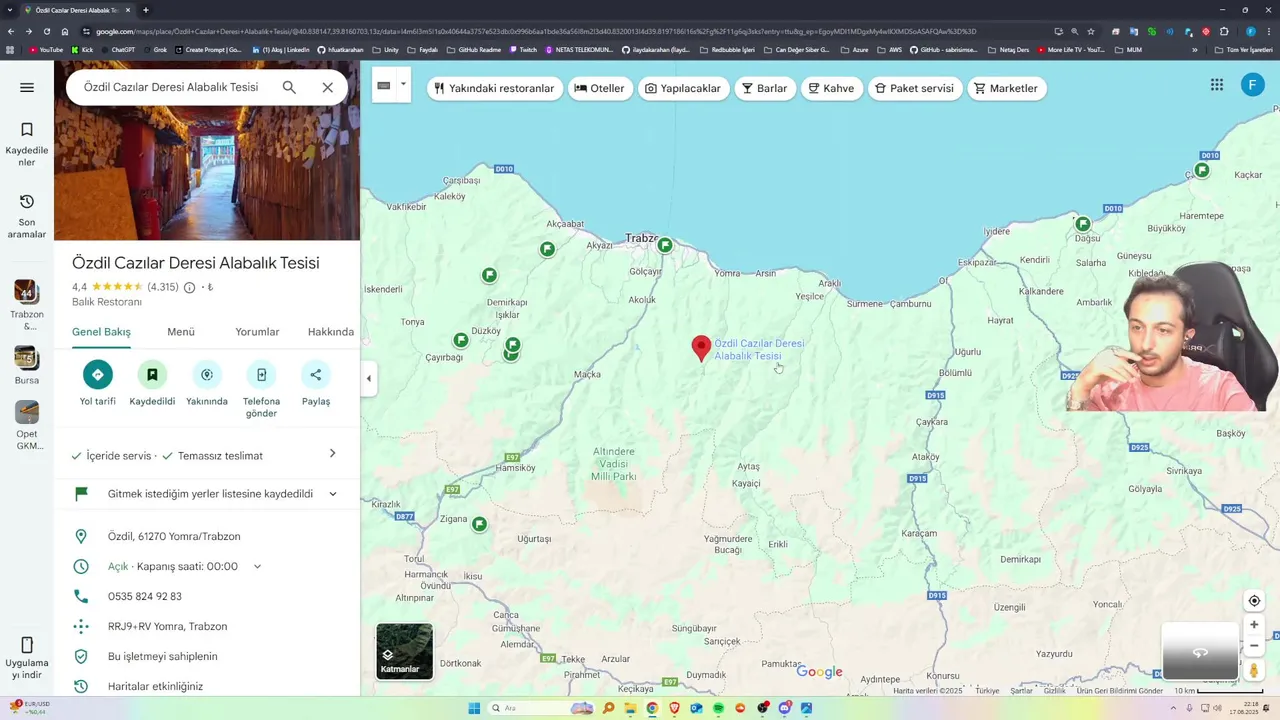
Task: Select the Paket servisi chip
Action: [x=915, y=88]
